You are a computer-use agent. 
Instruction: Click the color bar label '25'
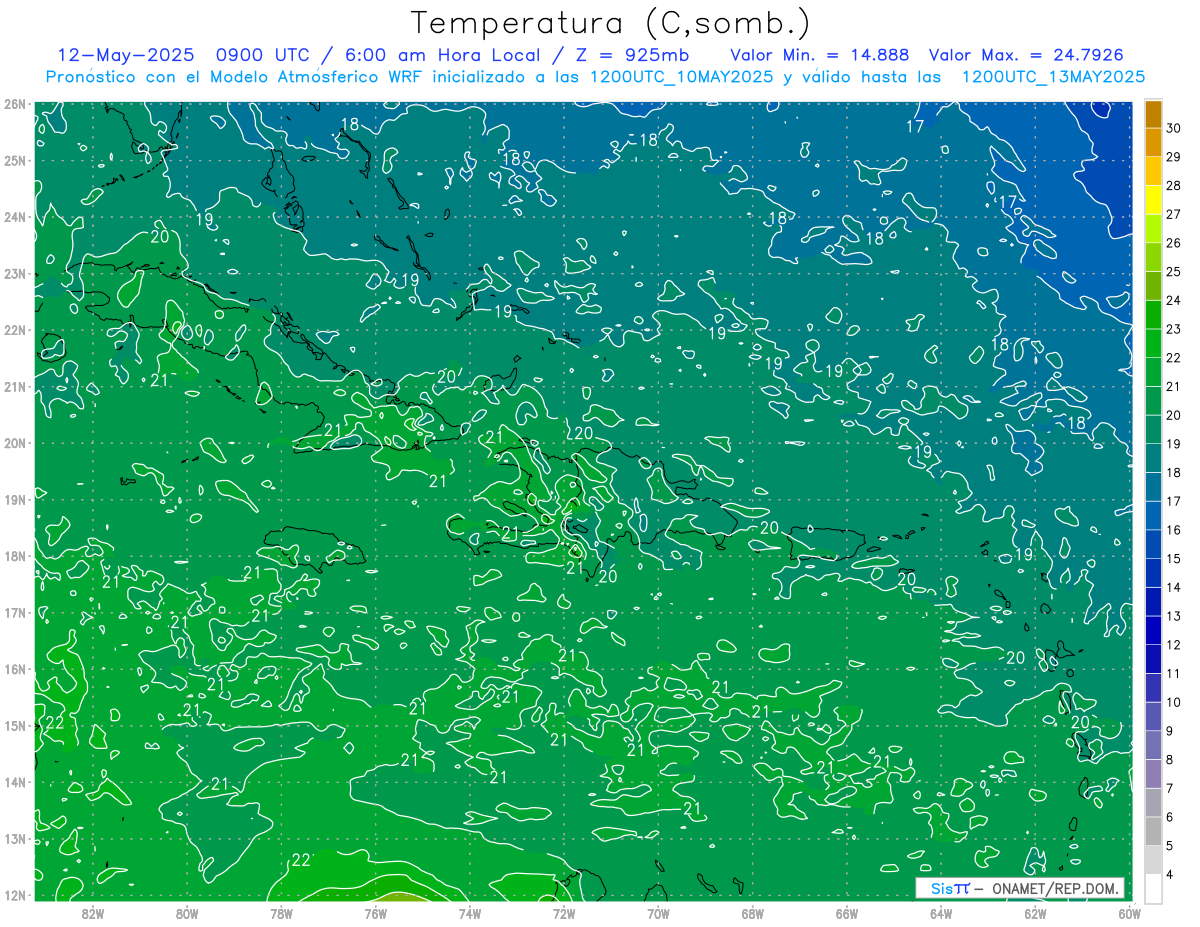pyautogui.click(x=1174, y=271)
